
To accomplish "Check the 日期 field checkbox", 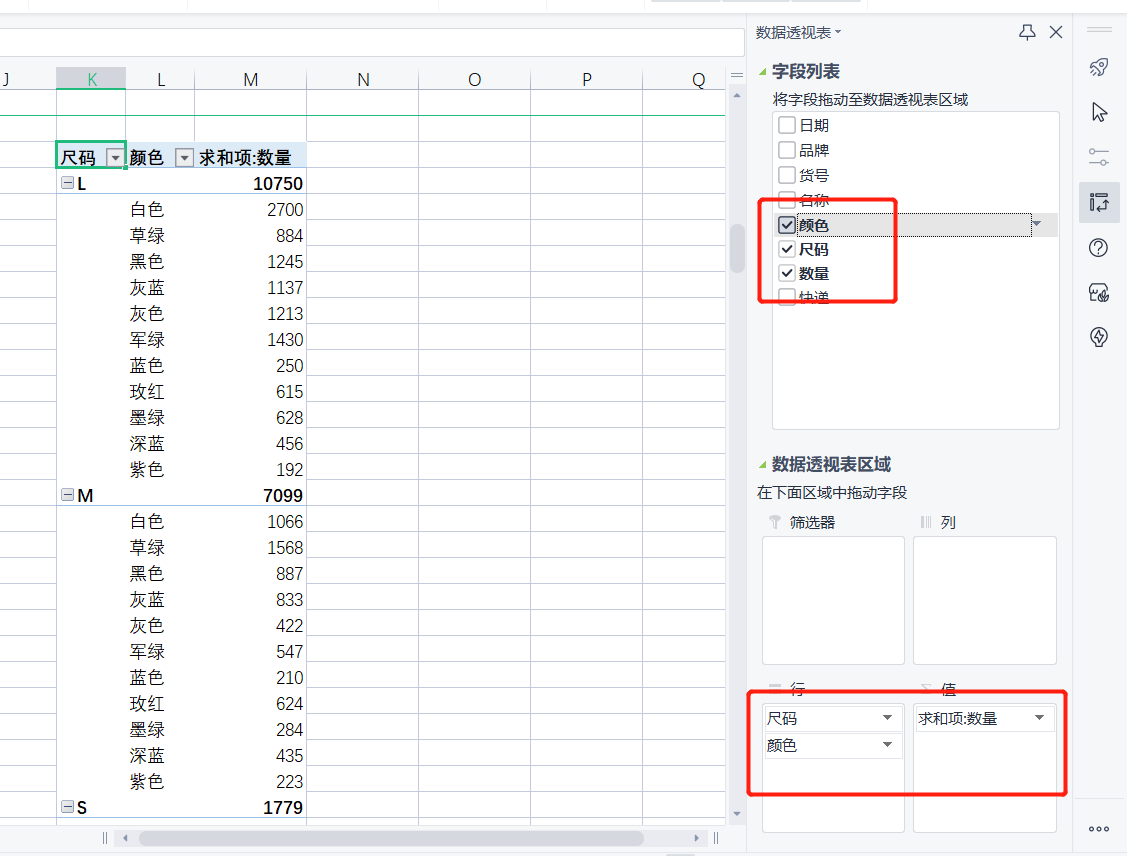I will [x=787, y=125].
